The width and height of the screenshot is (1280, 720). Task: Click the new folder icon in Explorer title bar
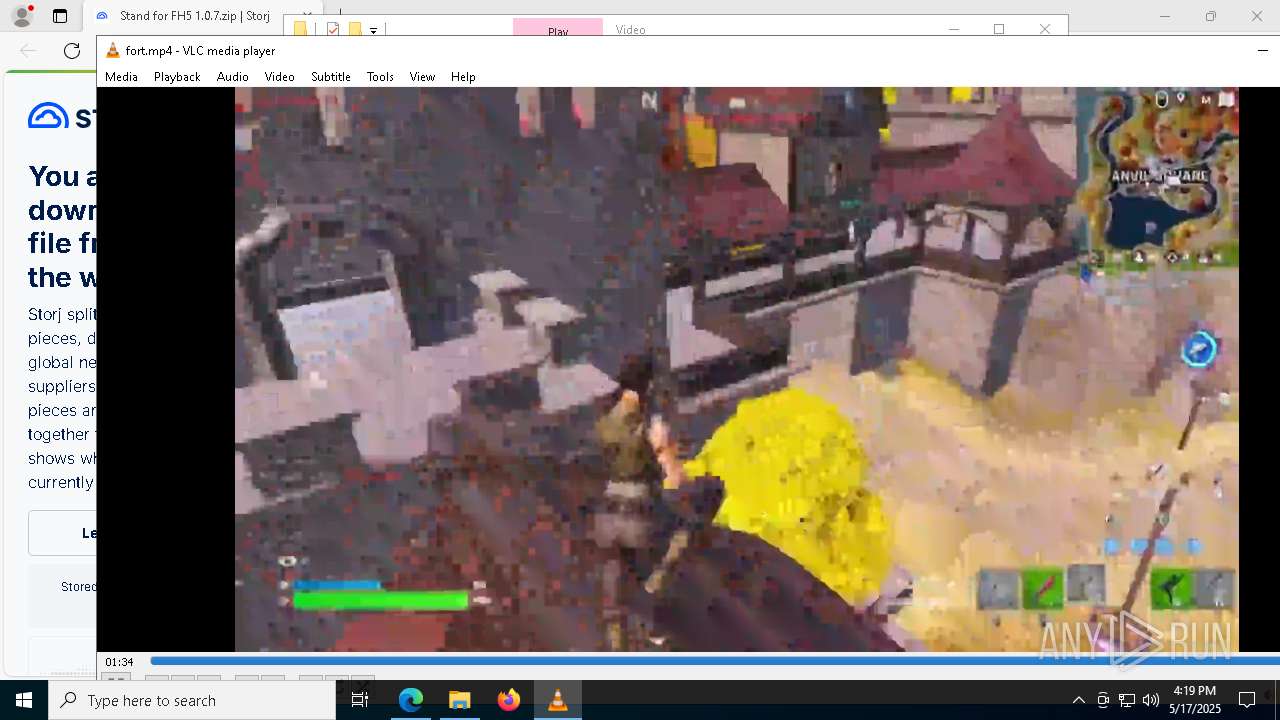[x=354, y=29]
